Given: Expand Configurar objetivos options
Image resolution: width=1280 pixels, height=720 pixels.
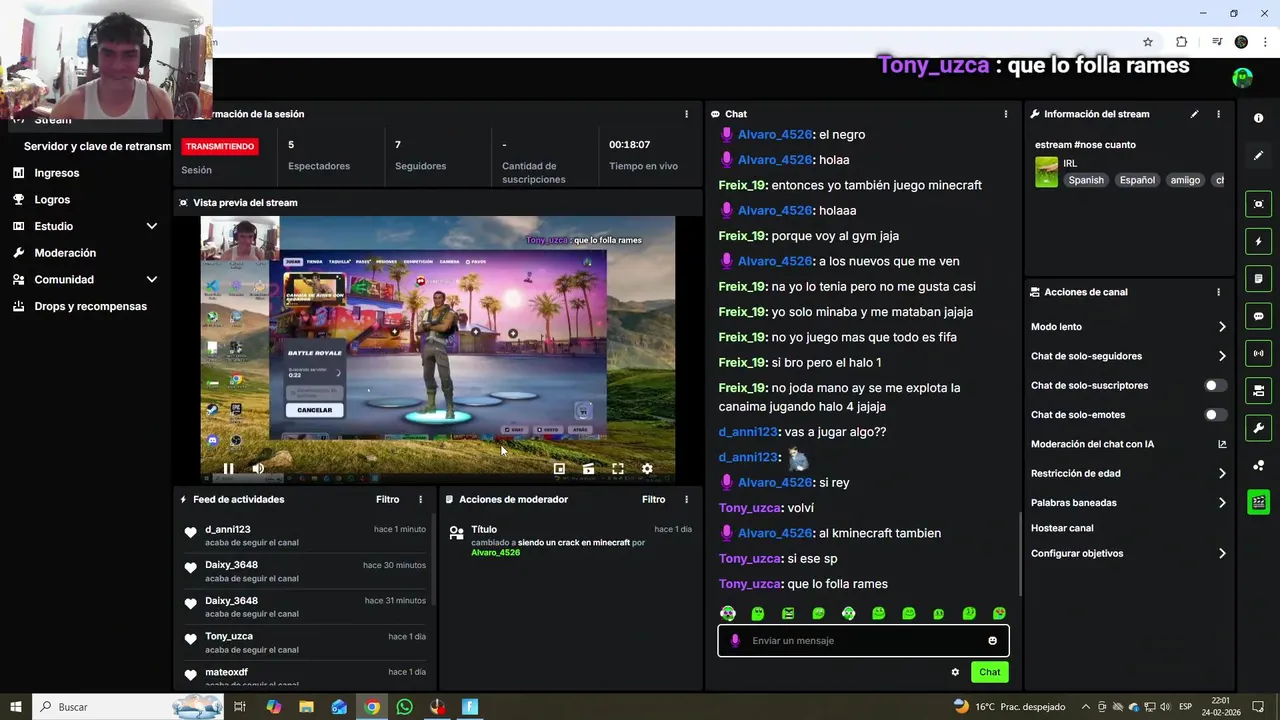Looking at the screenshot, I should click(x=1222, y=553).
